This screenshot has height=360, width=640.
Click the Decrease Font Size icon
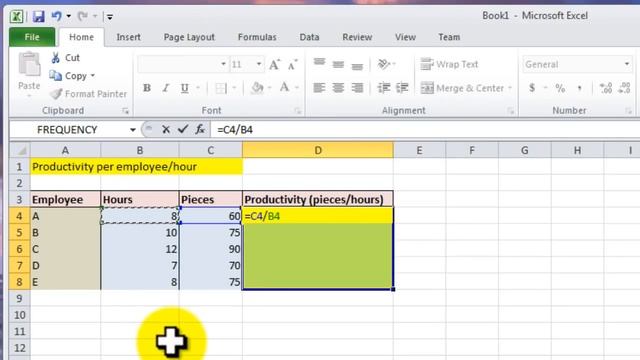(x=293, y=64)
